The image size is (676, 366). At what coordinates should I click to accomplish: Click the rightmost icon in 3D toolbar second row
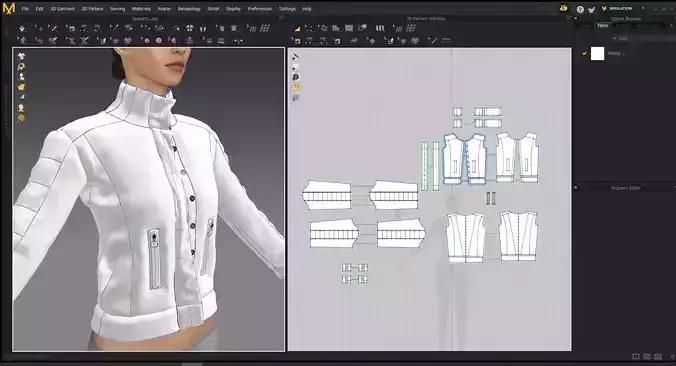click(x=238, y=41)
